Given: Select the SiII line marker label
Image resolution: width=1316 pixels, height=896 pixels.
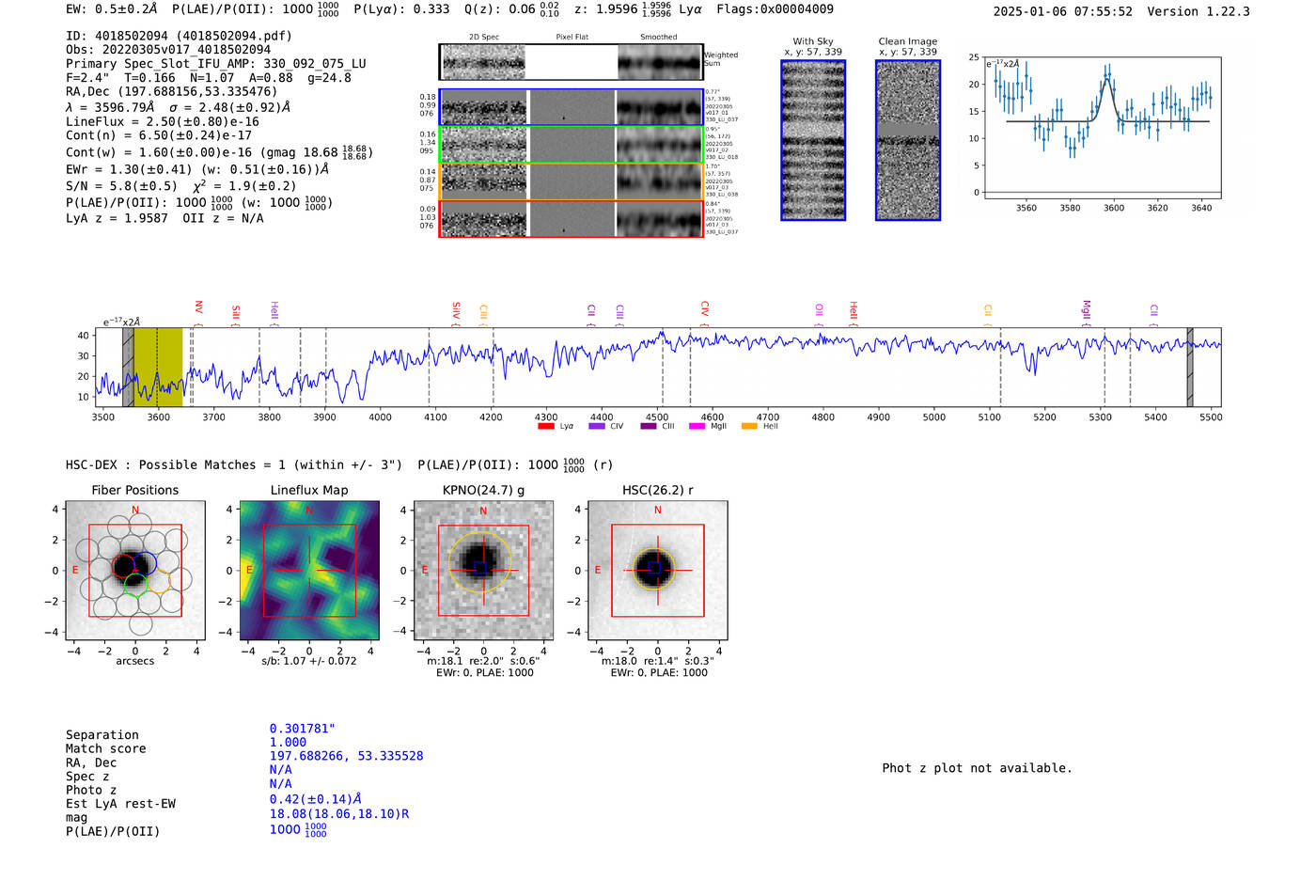Looking at the screenshot, I should click(x=236, y=311).
